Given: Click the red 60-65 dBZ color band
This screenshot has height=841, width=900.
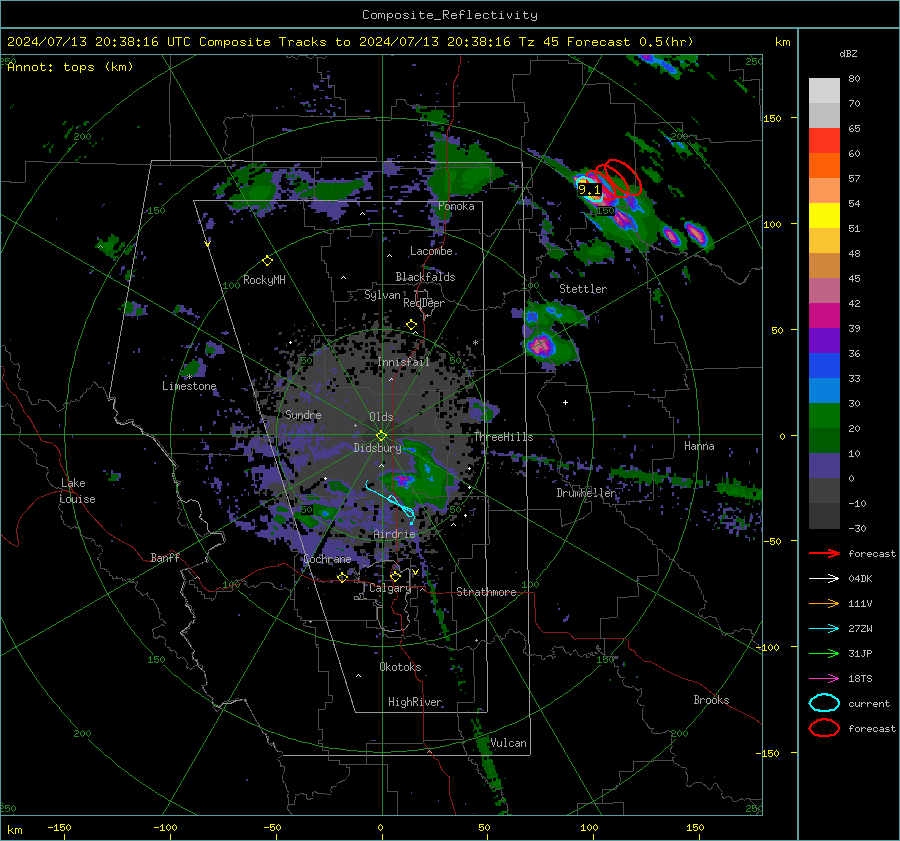Looking at the screenshot, I should point(824,141).
